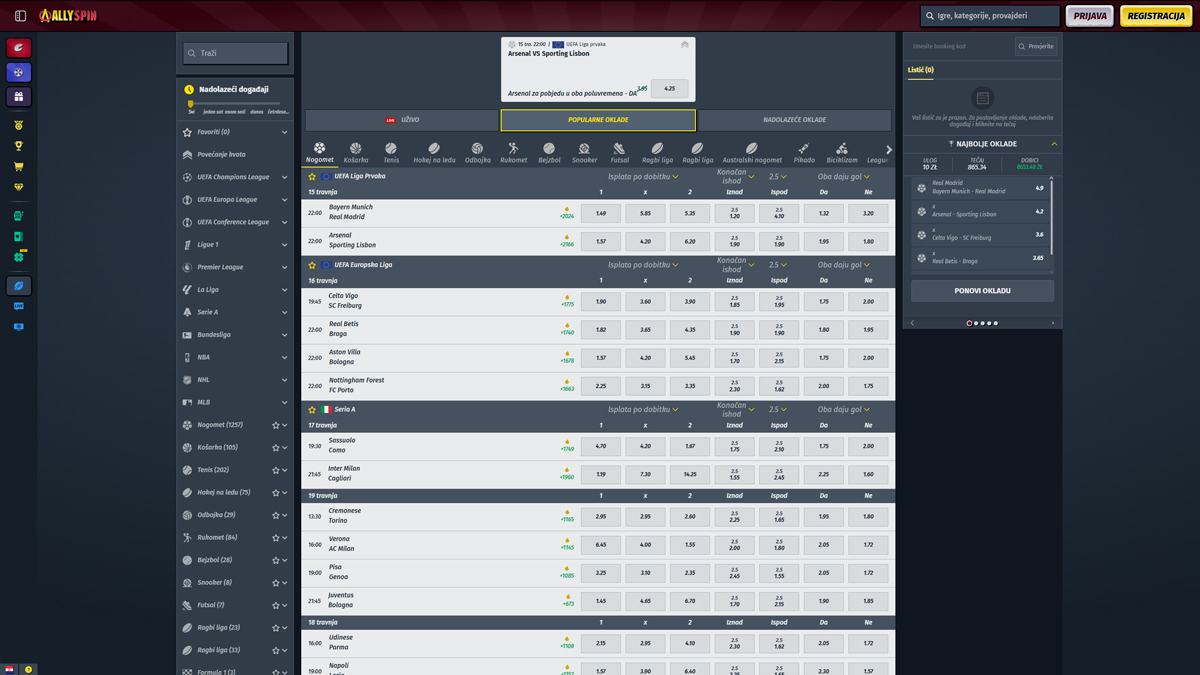Pick odds 4.25 on Arsenal featured card

(x=669, y=88)
